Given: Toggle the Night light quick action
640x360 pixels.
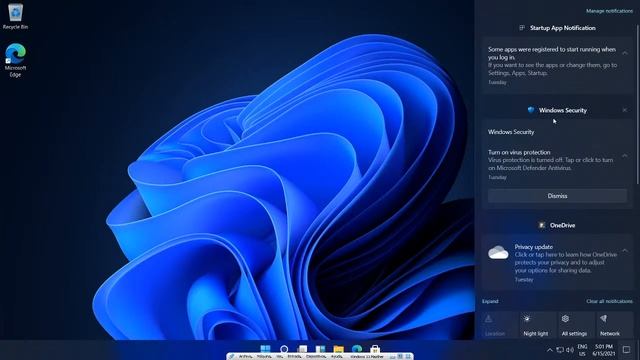Looking at the screenshot, I should (538, 325).
